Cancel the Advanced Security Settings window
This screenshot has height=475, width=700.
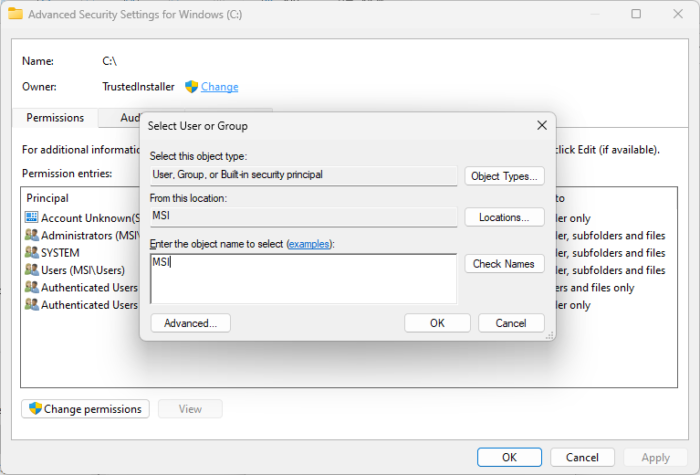click(x=584, y=457)
